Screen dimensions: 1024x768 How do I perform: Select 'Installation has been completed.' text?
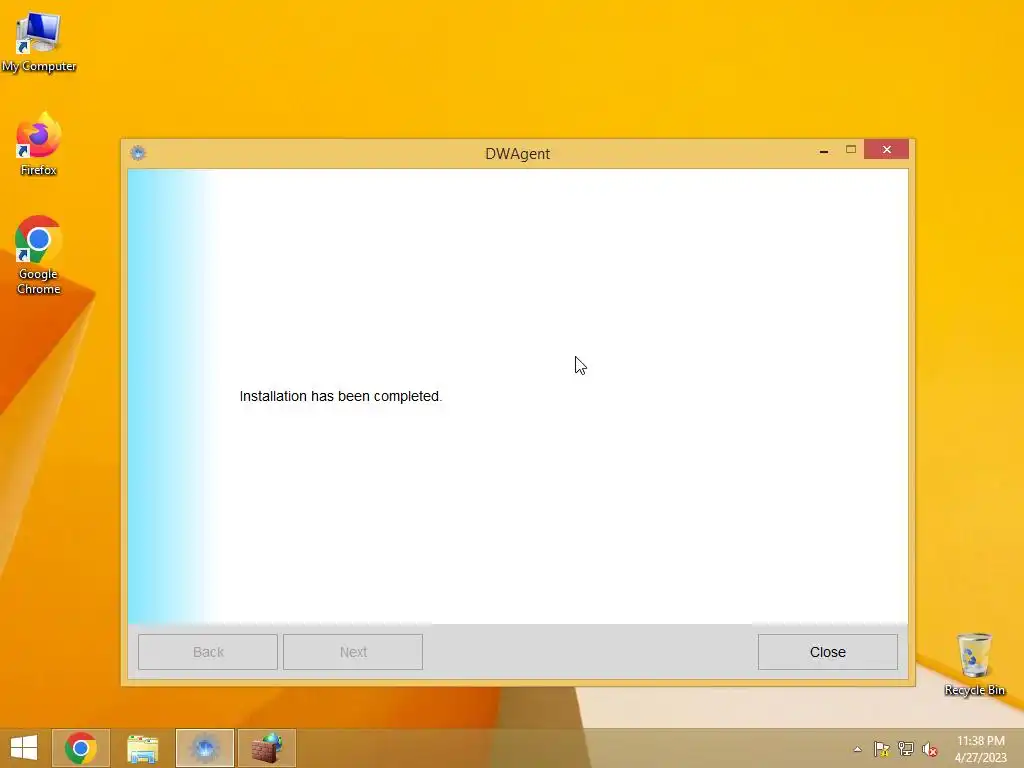click(341, 396)
